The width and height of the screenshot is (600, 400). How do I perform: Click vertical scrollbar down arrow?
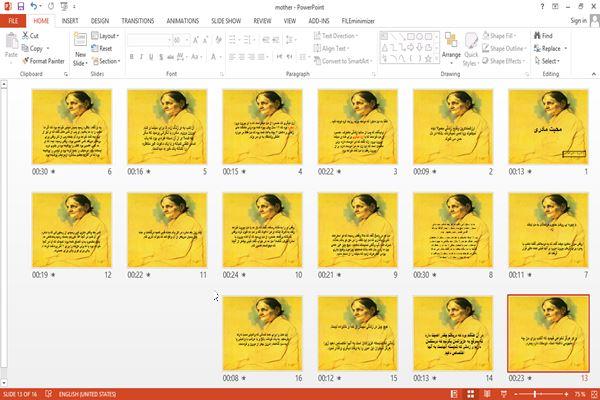[x=4, y=383]
